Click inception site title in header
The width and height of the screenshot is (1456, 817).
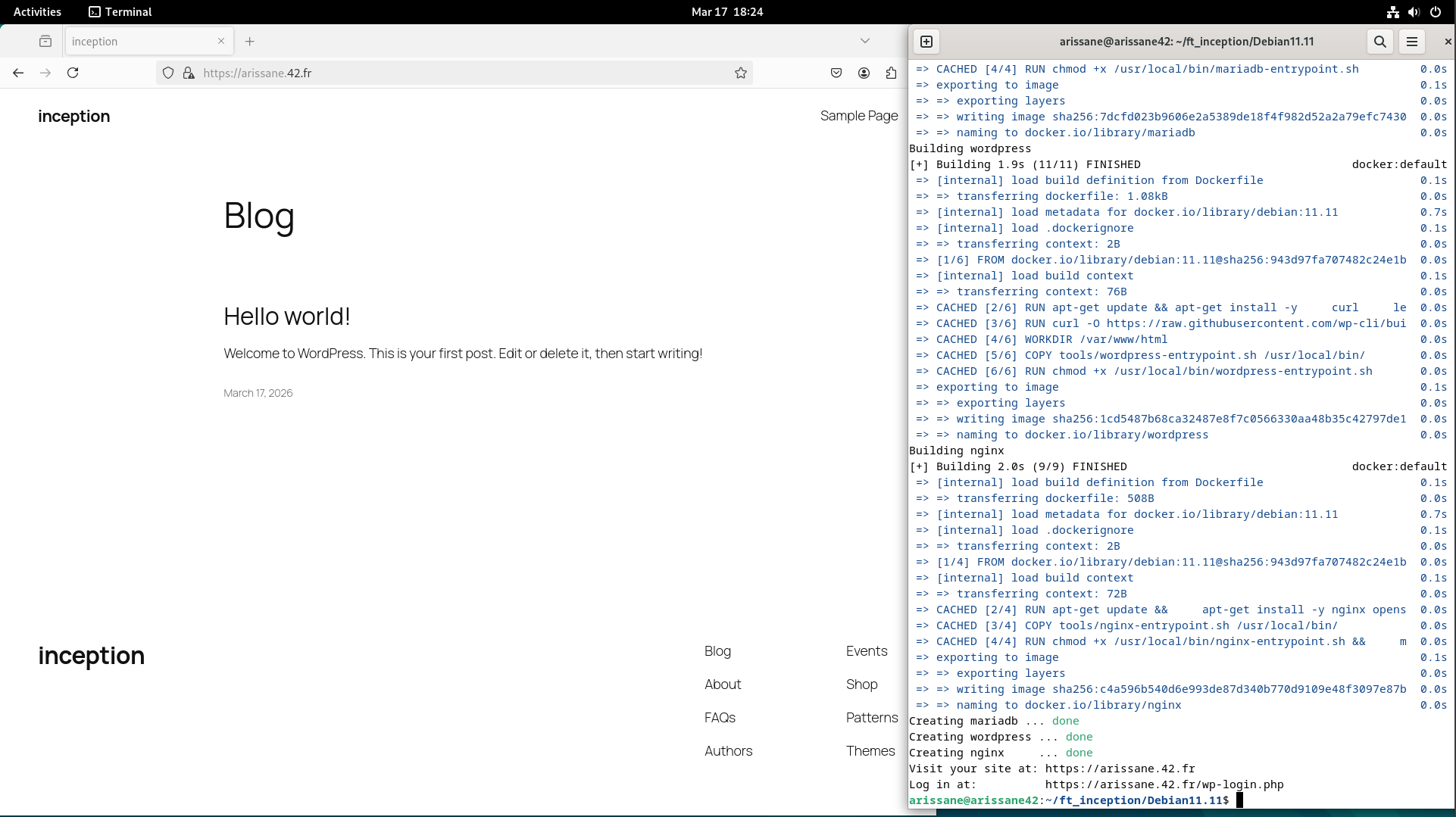(x=74, y=116)
